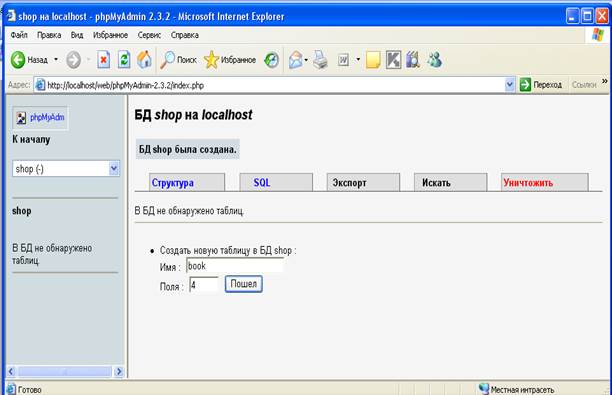Click the IE title bar icon

11,16
